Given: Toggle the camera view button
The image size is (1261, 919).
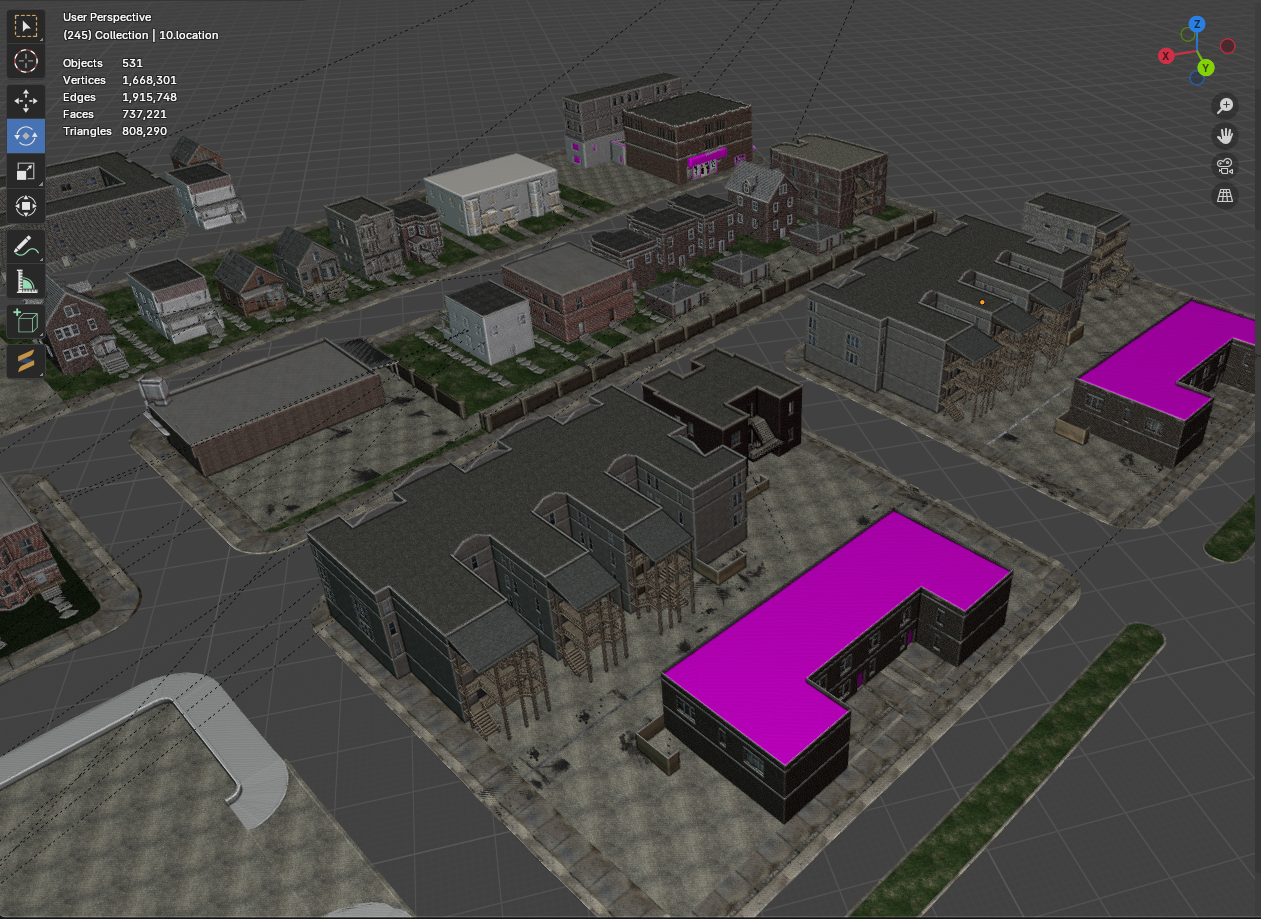Looking at the screenshot, I should point(1224,165).
